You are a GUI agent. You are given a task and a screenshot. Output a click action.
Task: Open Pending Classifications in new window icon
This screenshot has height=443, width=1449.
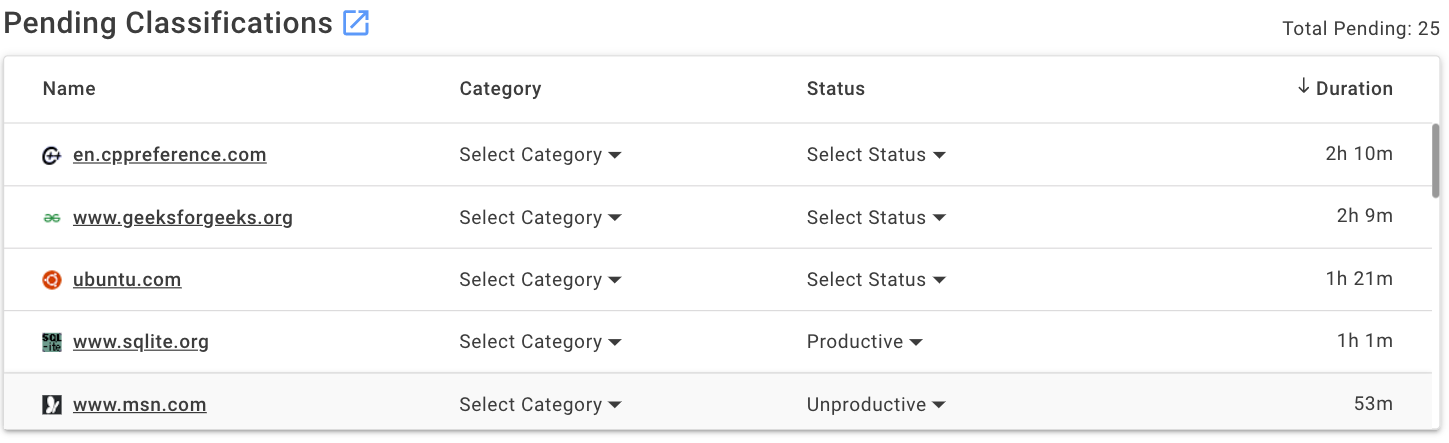(356, 23)
